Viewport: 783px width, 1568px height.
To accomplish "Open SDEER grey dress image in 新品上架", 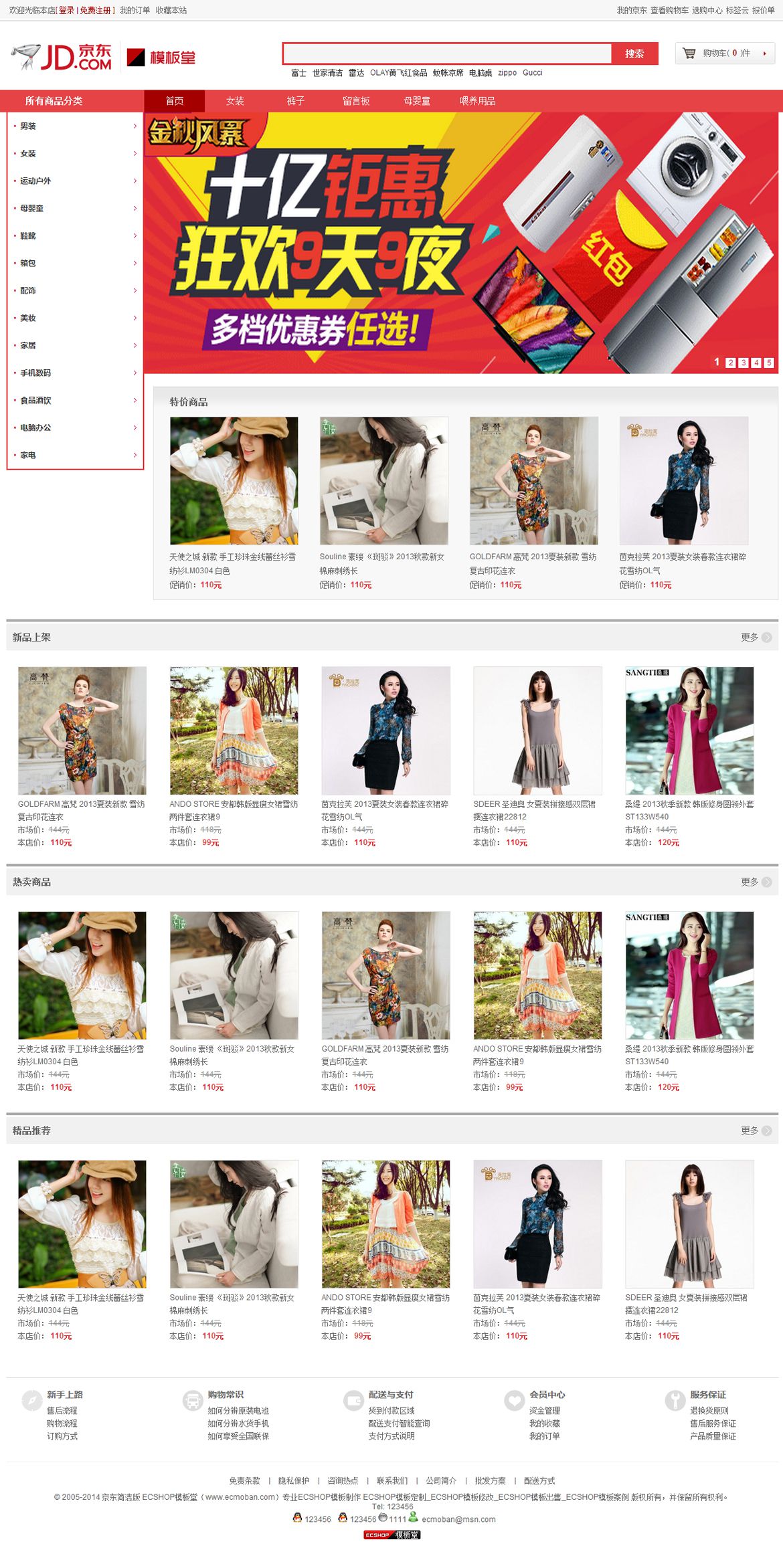I will click(537, 730).
